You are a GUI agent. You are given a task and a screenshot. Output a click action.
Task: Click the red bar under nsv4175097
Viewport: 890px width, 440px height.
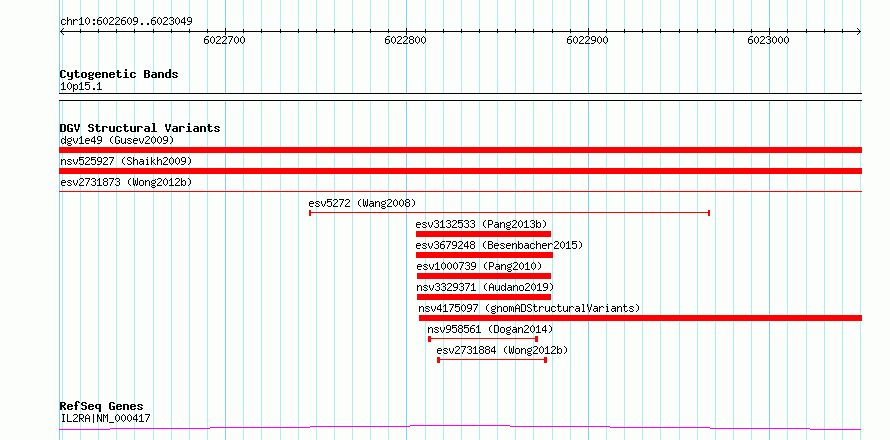(640, 318)
